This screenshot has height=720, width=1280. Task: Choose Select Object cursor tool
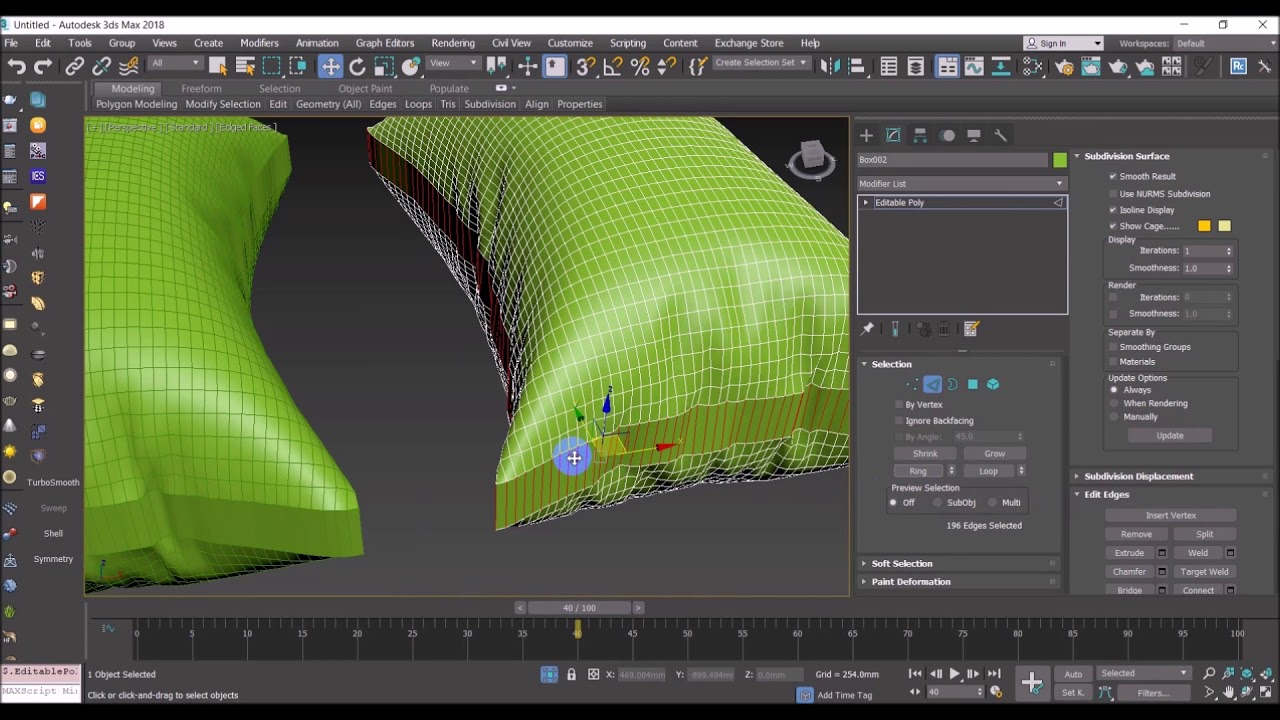click(217, 67)
